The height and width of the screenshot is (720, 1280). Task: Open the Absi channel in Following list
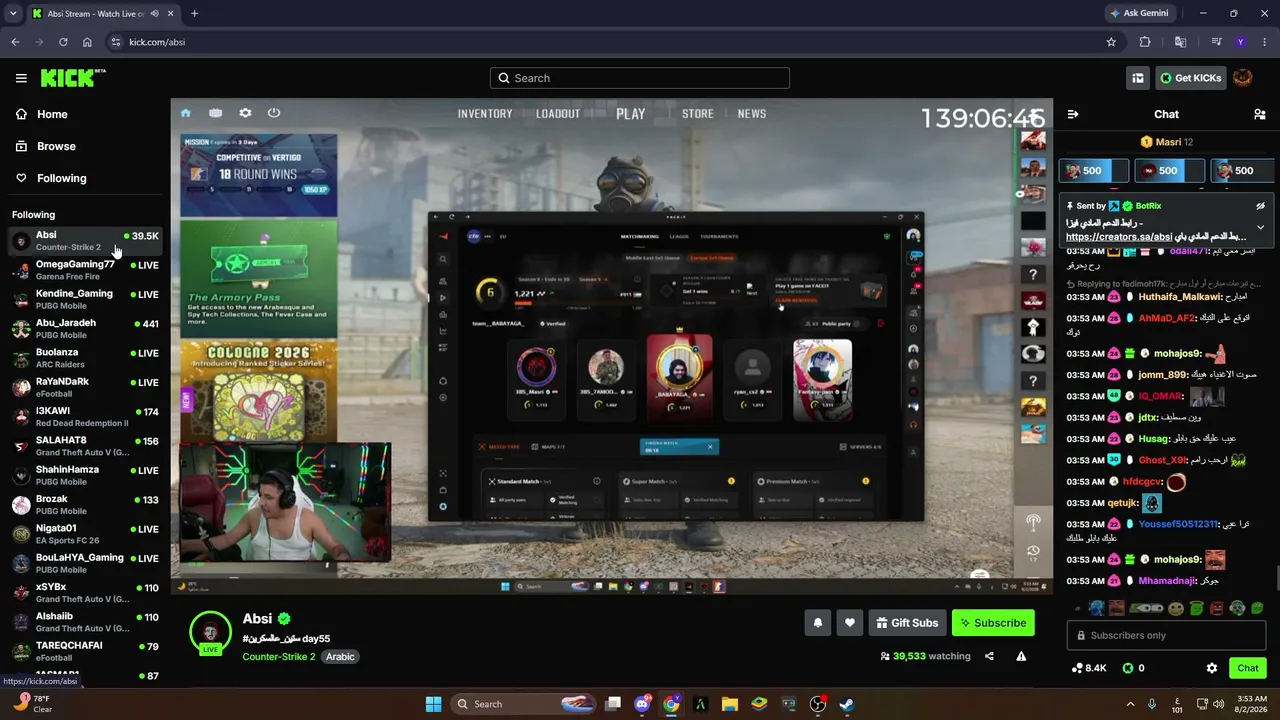click(x=85, y=241)
